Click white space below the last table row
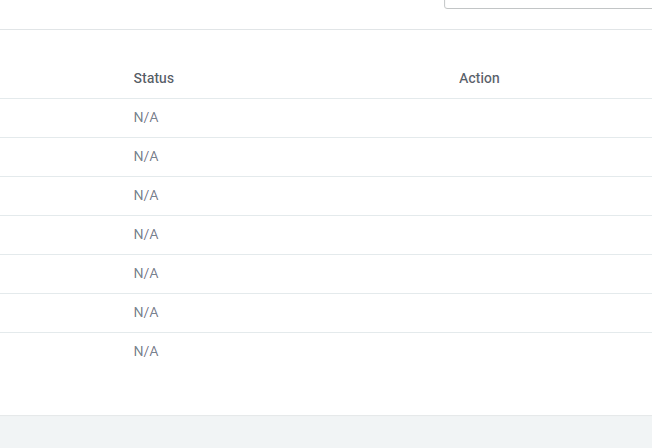Screen dimensions: 652x448 coord(326,392)
